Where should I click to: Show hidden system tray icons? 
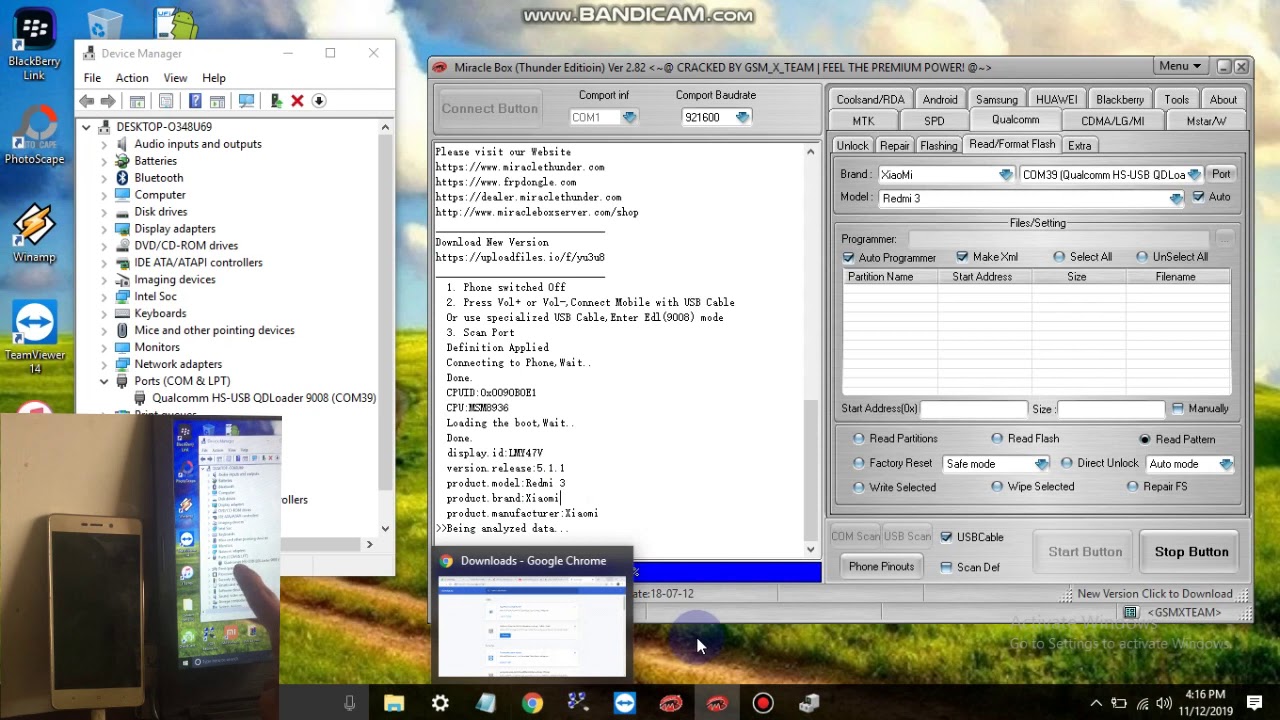pyautogui.click(x=1096, y=704)
